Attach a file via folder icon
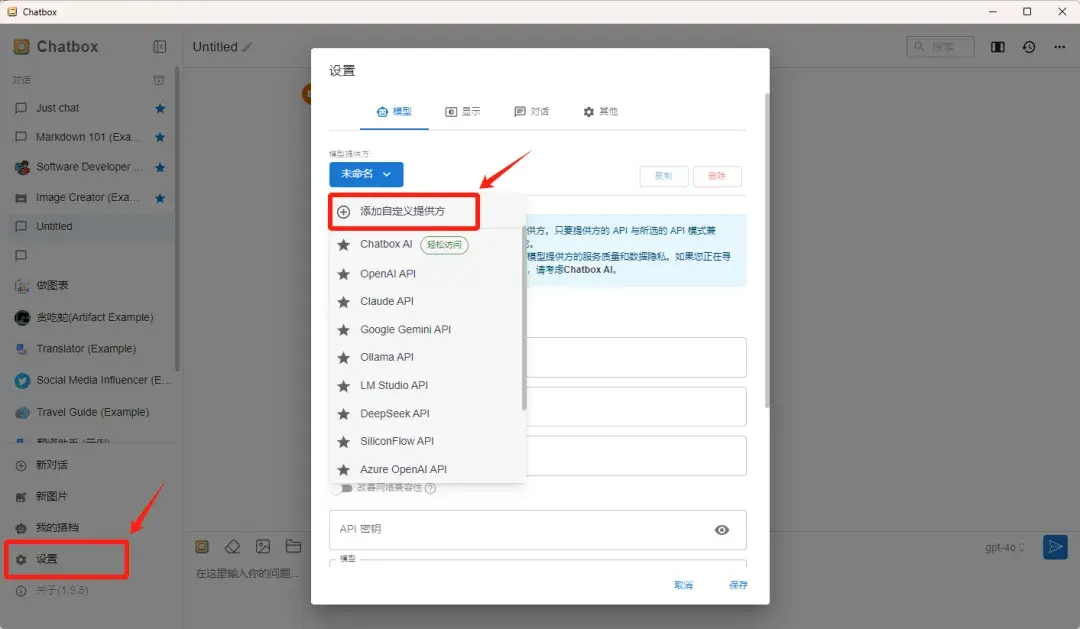 [293, 547]
